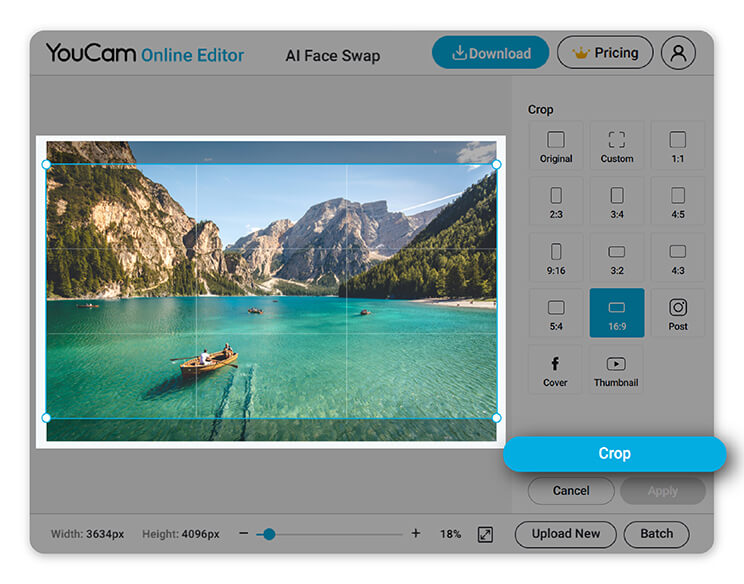Open the user account profile icon
The height and width of the screenshot is (584, 744).
[678, 53]
